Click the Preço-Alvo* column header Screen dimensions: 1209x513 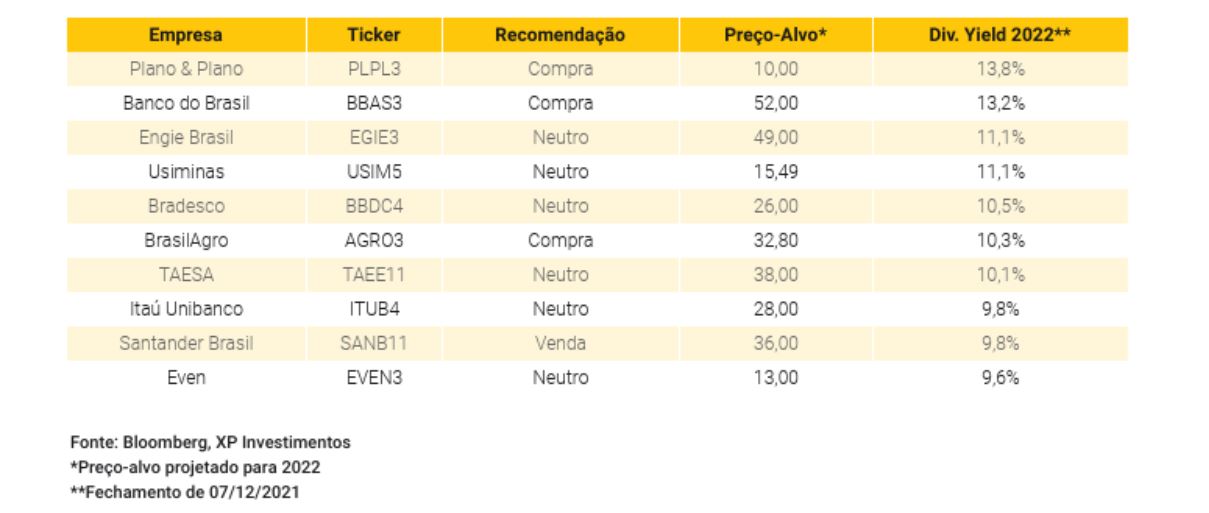(775, 35)
